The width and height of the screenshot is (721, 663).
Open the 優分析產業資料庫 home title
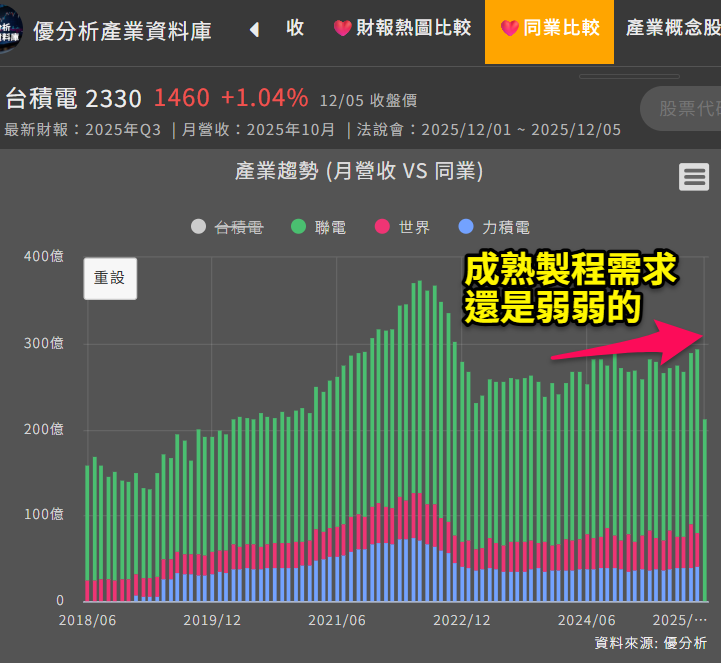click(x=122, y=30)
